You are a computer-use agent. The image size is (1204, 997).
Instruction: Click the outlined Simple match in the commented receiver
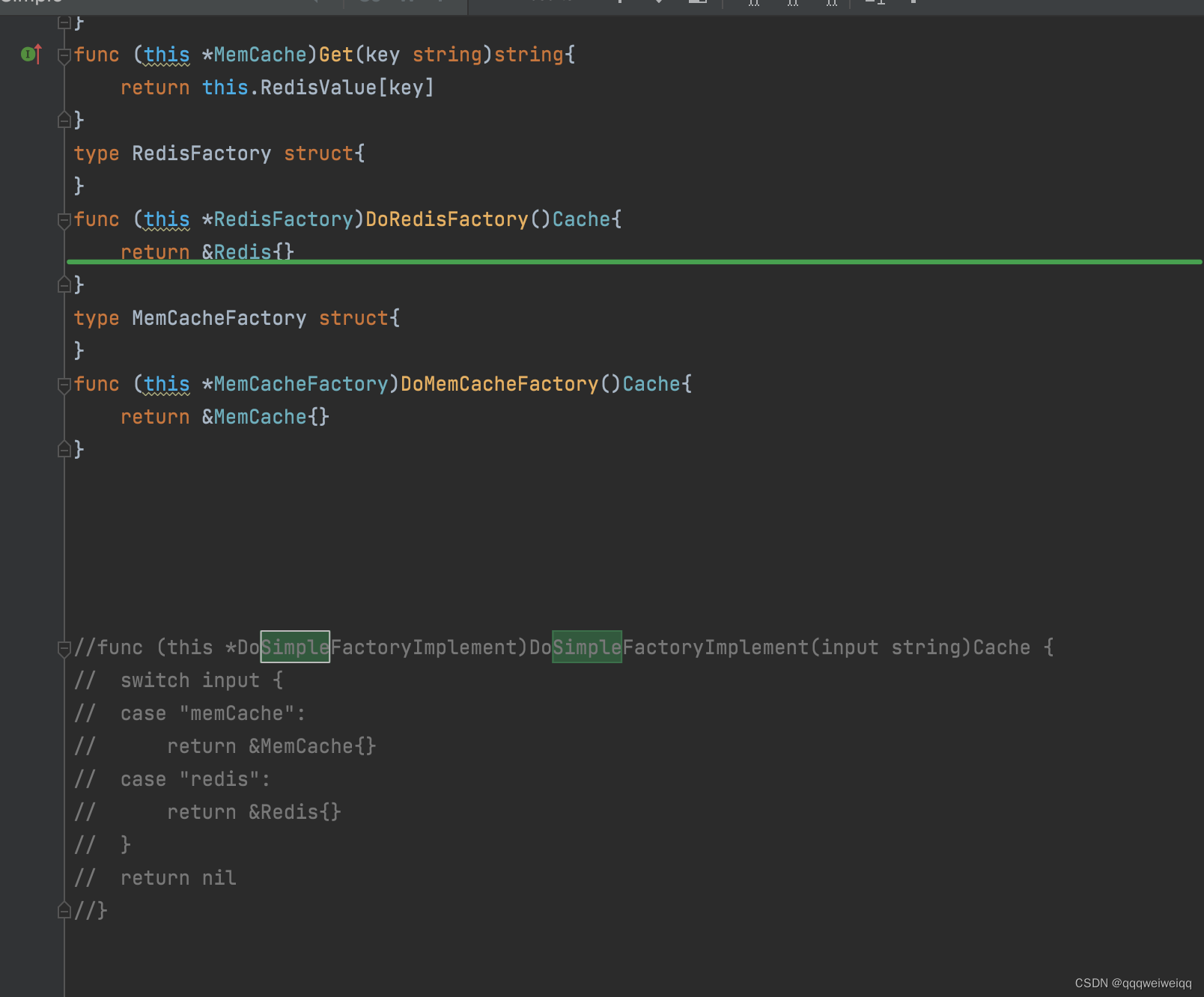[x=295, y=647]
